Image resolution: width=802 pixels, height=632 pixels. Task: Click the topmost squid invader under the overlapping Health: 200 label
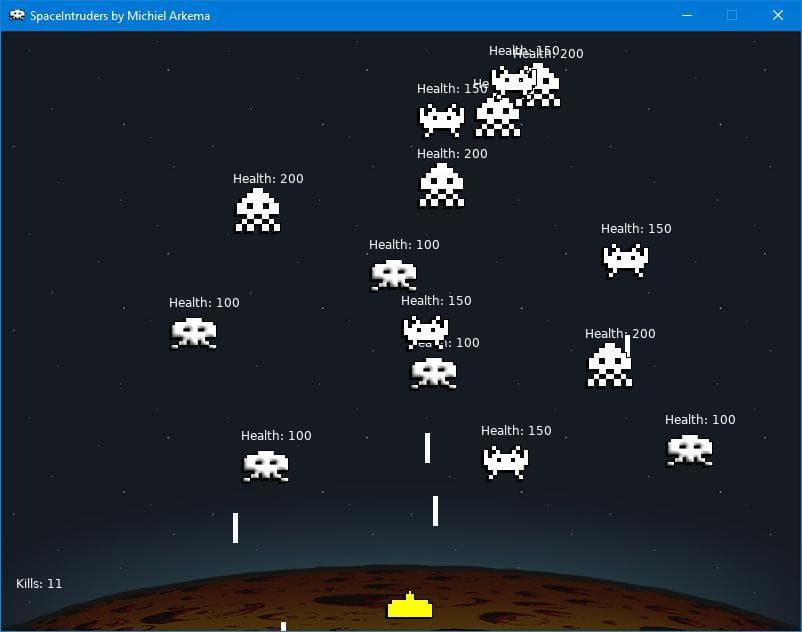click(x=541, y=85)
